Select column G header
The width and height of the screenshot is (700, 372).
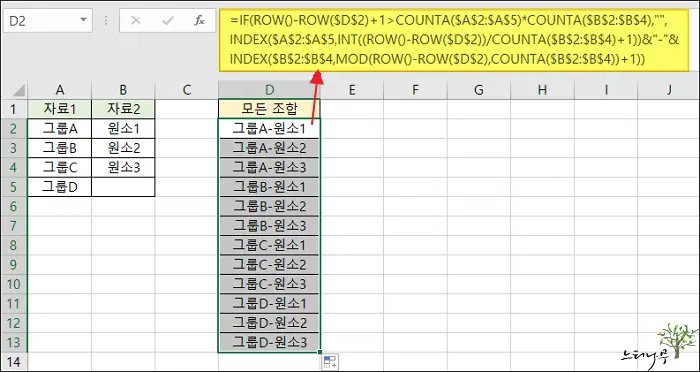click(x=479, y=90)
